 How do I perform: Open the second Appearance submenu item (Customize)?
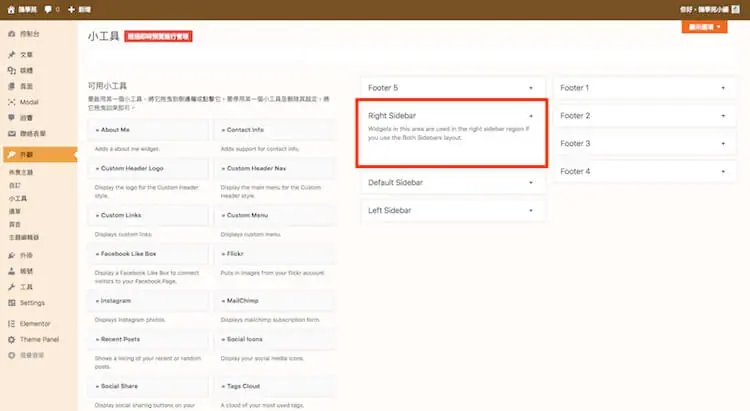[15, 185]
